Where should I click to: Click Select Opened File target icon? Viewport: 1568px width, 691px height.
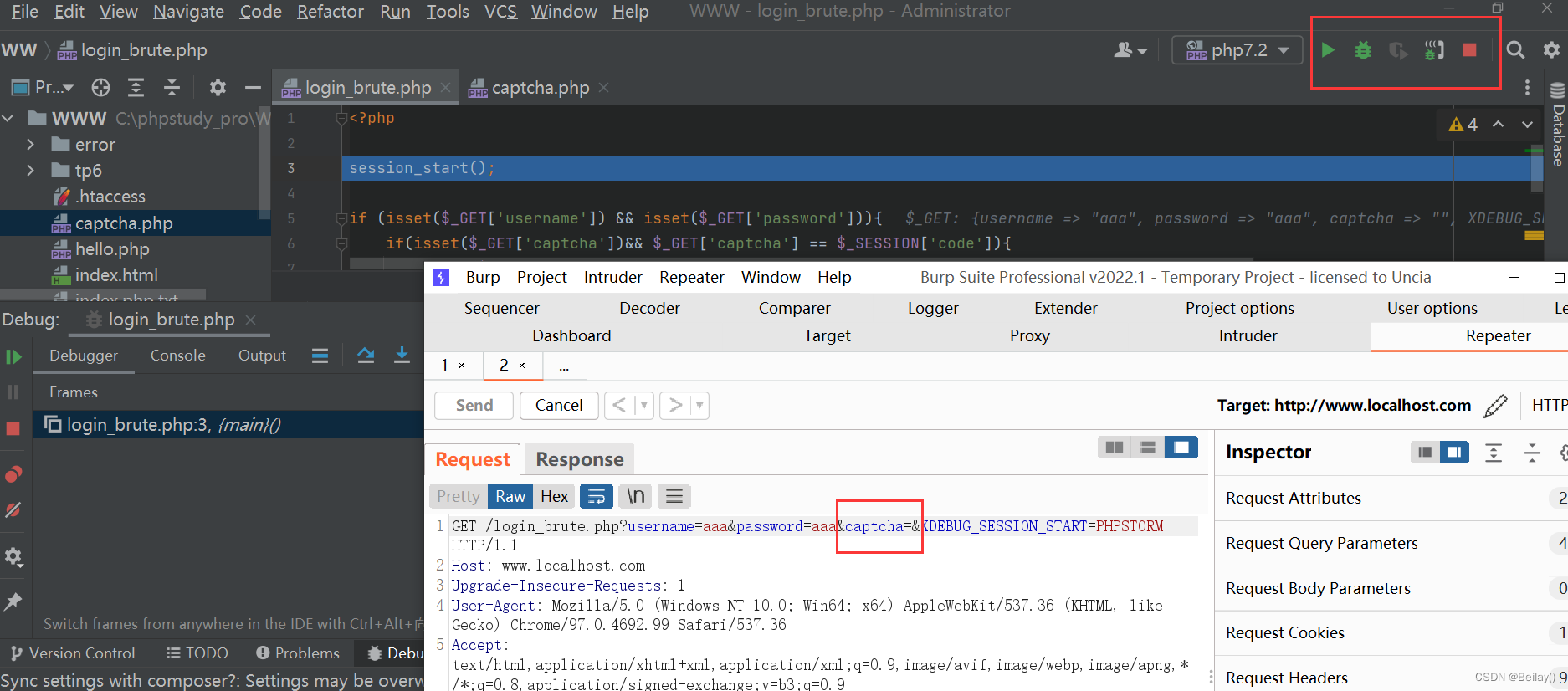[100, 87]
